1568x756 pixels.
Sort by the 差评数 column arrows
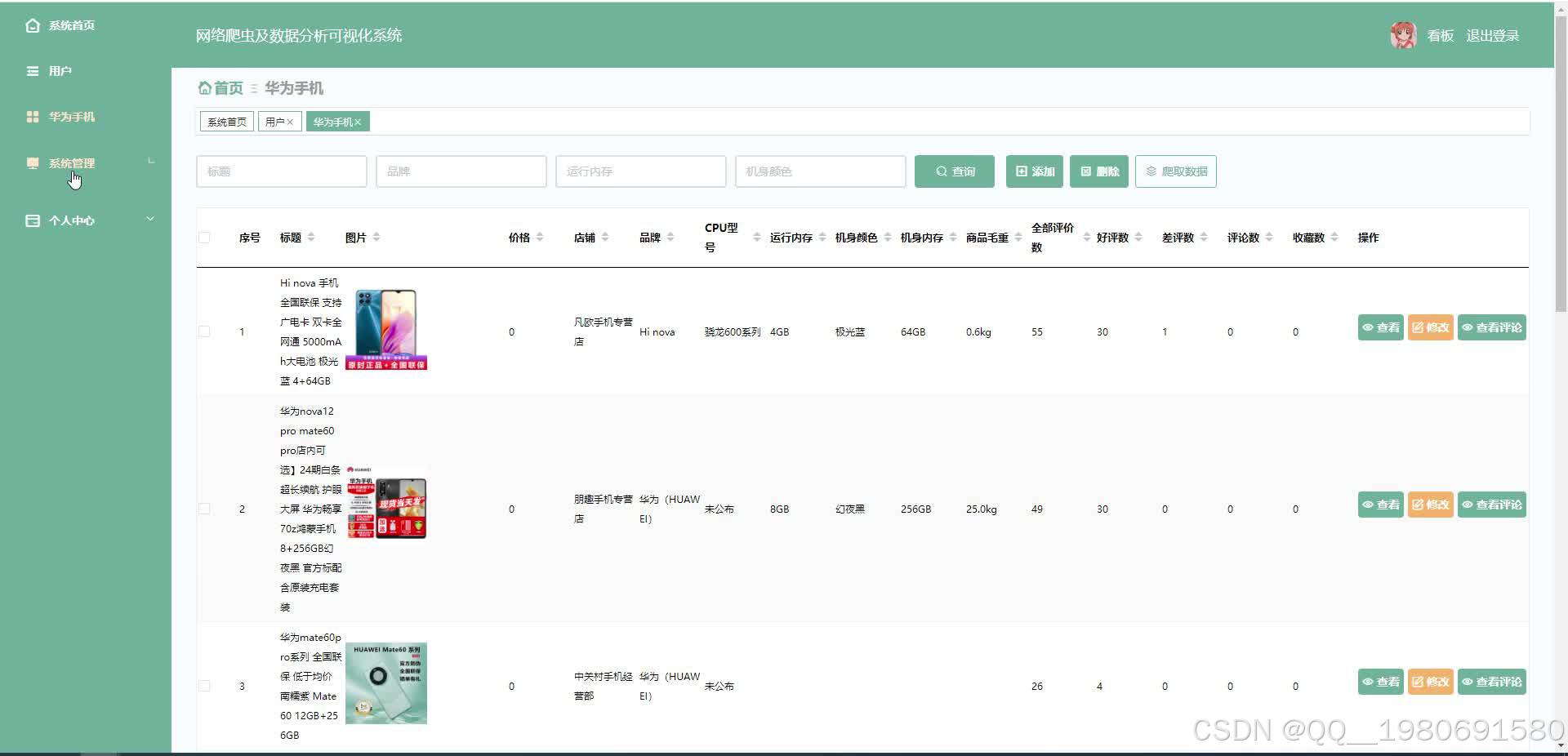click(1204, 238)
